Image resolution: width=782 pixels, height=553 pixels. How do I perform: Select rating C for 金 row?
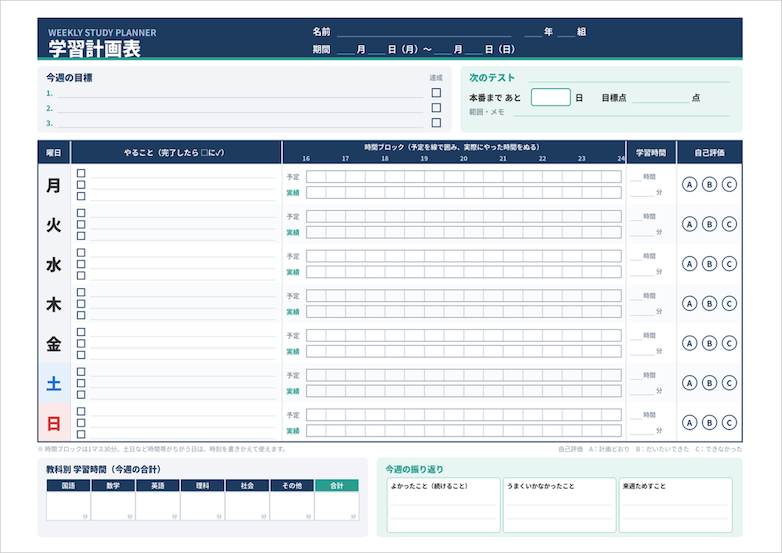729,344
